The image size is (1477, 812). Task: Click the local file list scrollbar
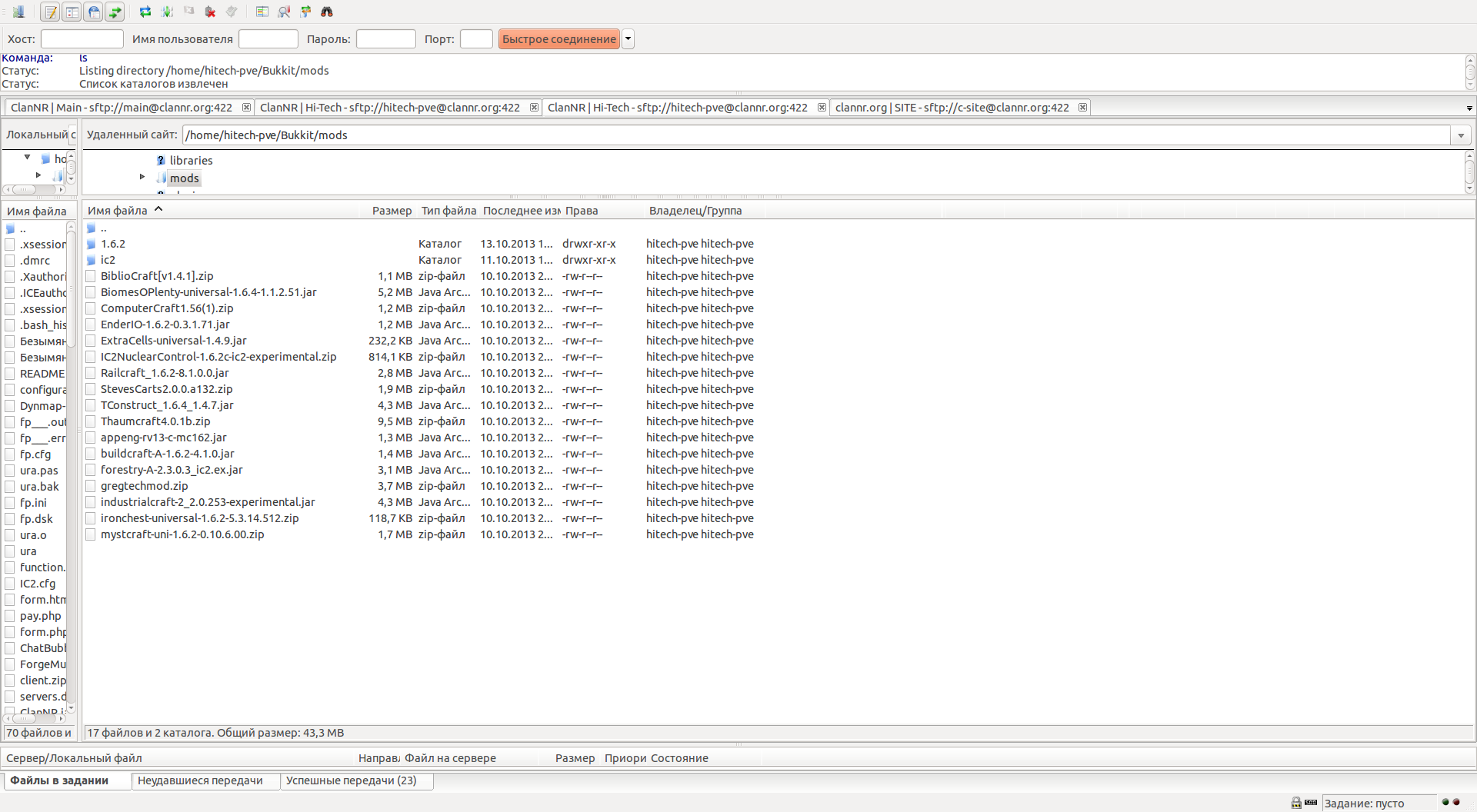pos(71,466)
